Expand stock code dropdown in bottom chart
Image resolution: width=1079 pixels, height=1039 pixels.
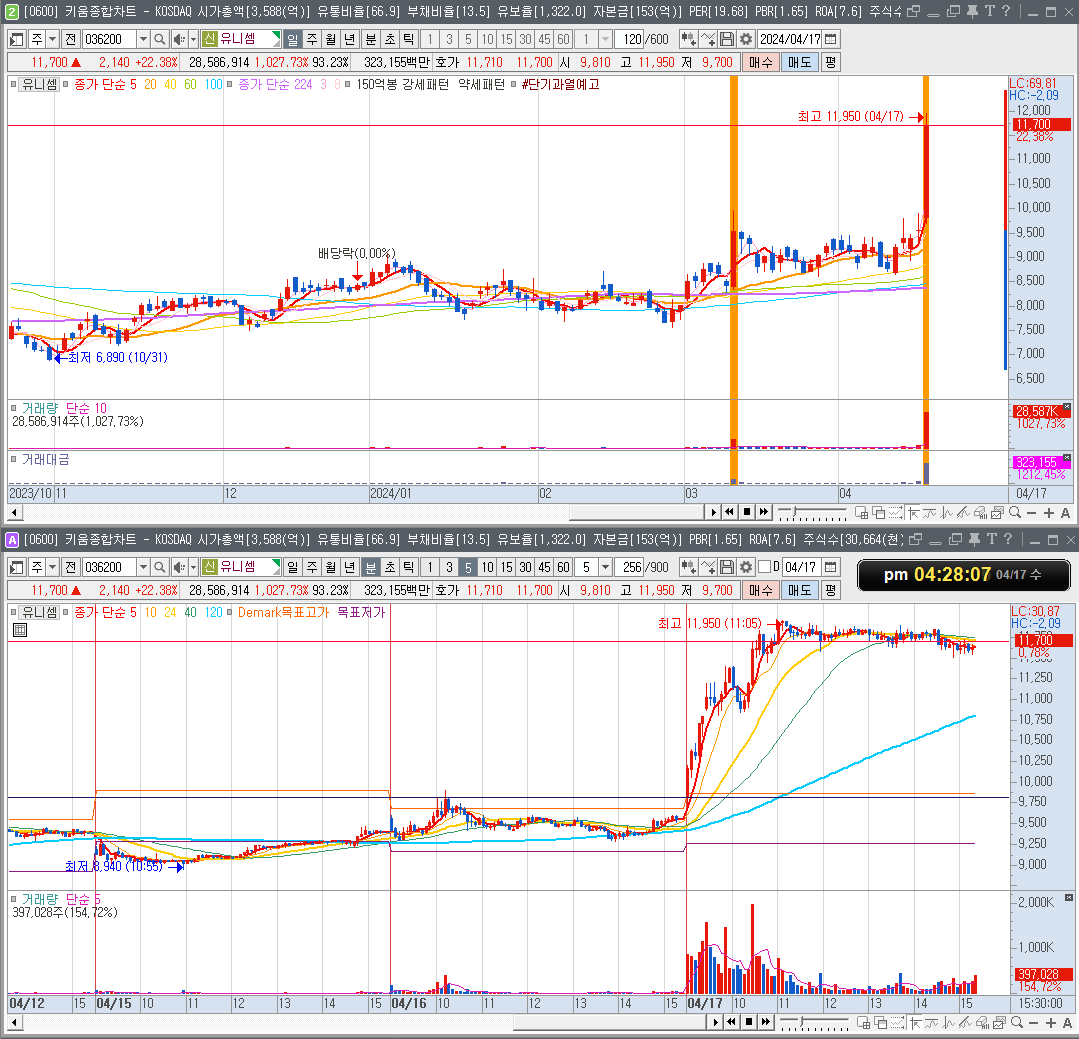[x=143, y=567]
